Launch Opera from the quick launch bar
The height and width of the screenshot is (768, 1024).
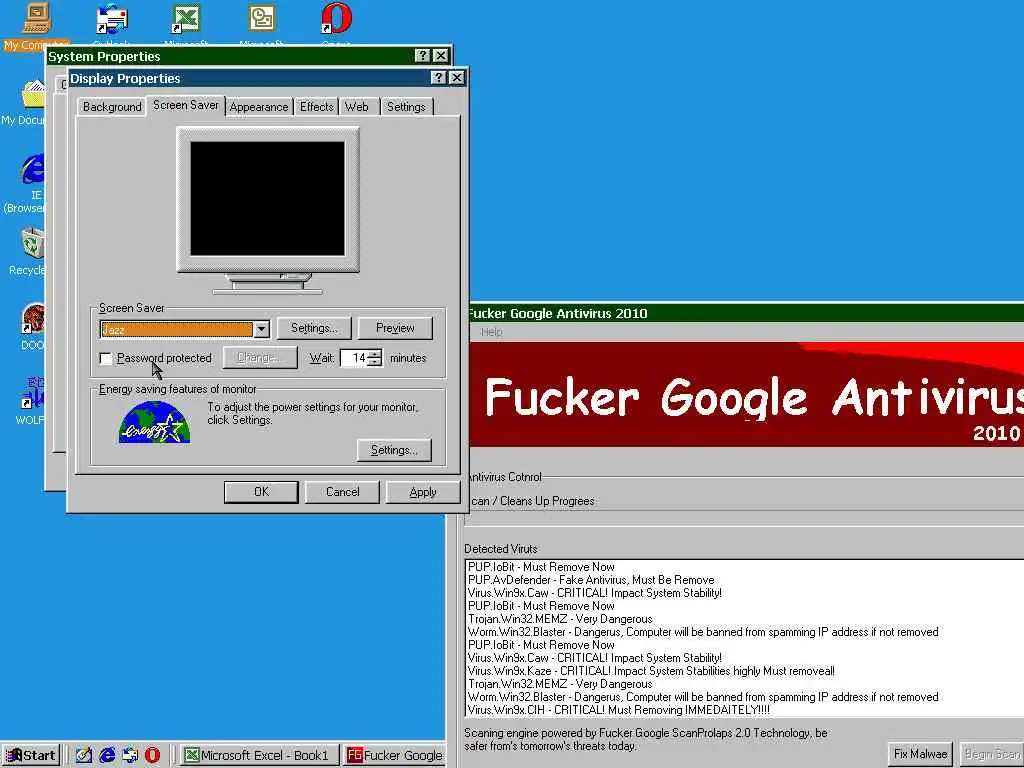click(x=152, y=755)
